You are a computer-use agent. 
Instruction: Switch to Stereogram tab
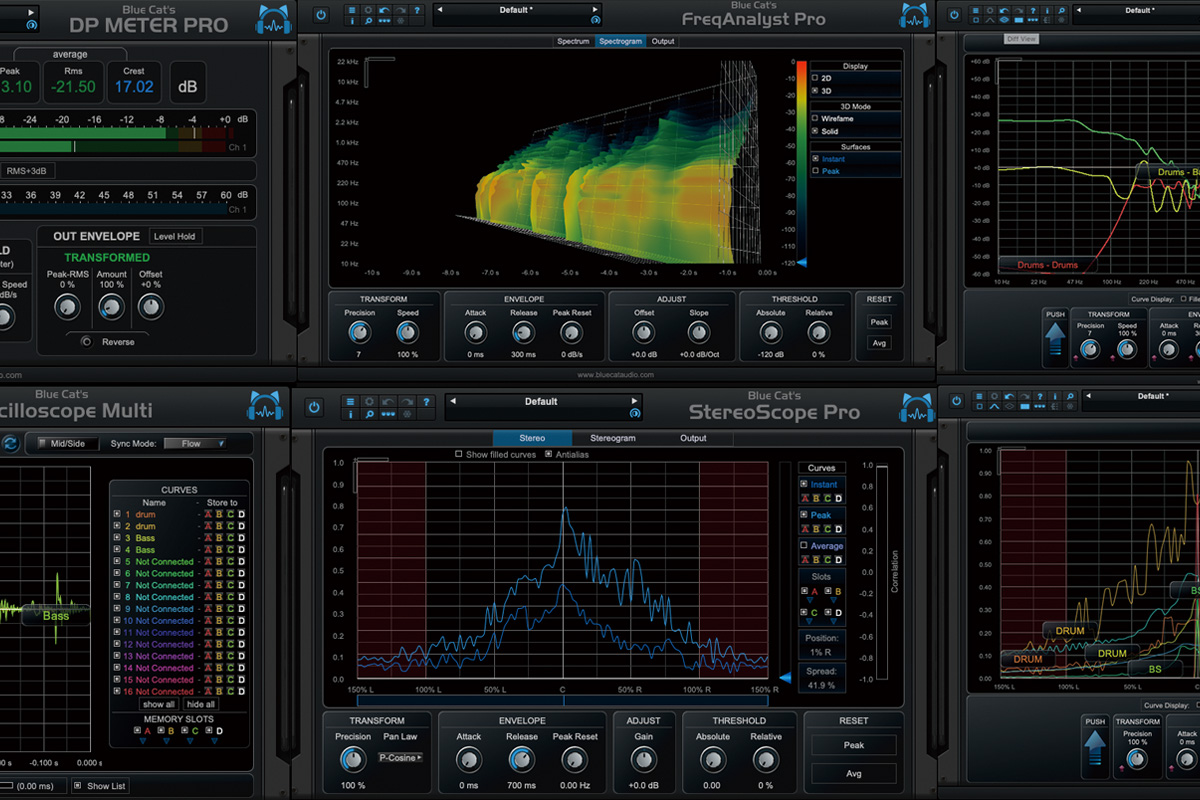(612, 438)
